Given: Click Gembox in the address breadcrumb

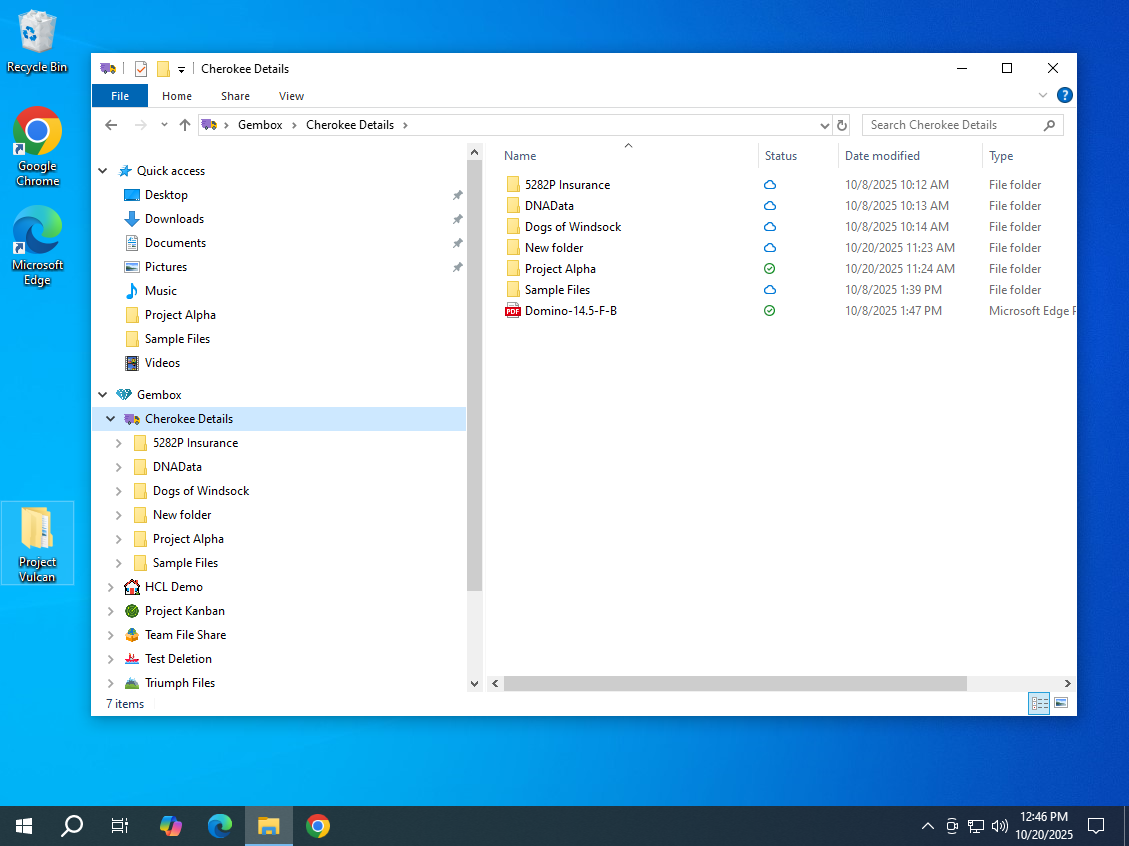Looking at the screenshot, I should (x=260, y=125).
